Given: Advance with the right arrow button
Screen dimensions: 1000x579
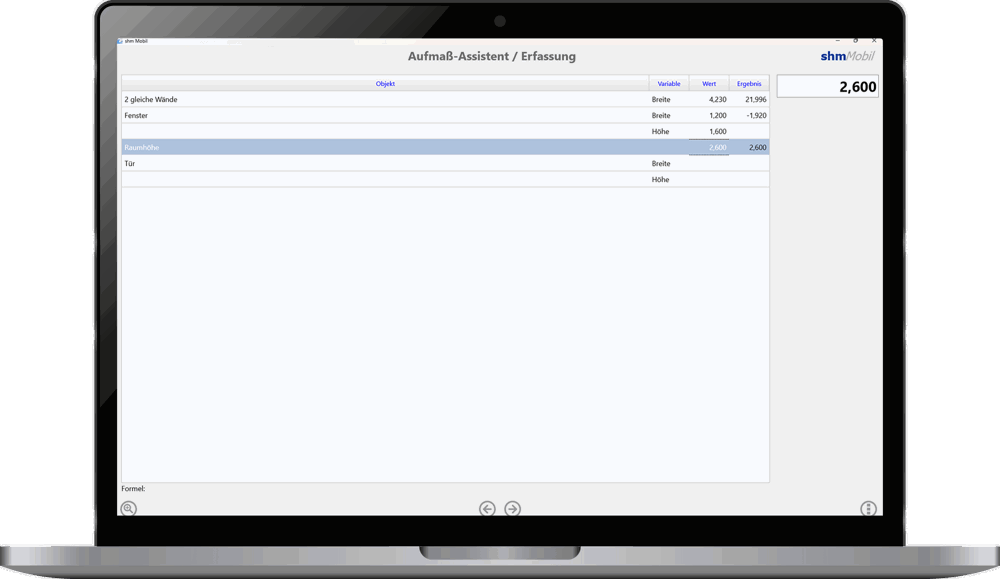Looking at the screenshot, I should [512, 508].
